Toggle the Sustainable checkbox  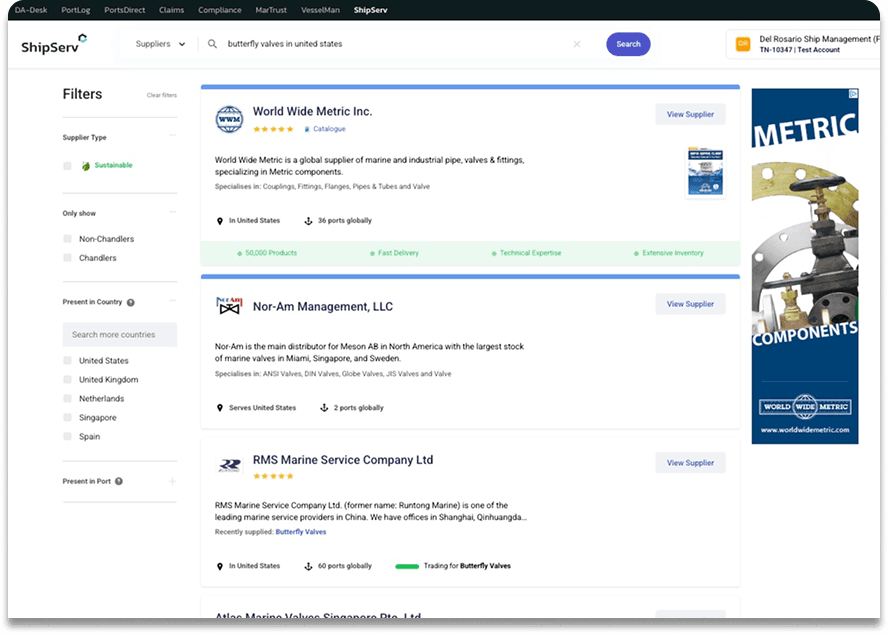(67, 165)
